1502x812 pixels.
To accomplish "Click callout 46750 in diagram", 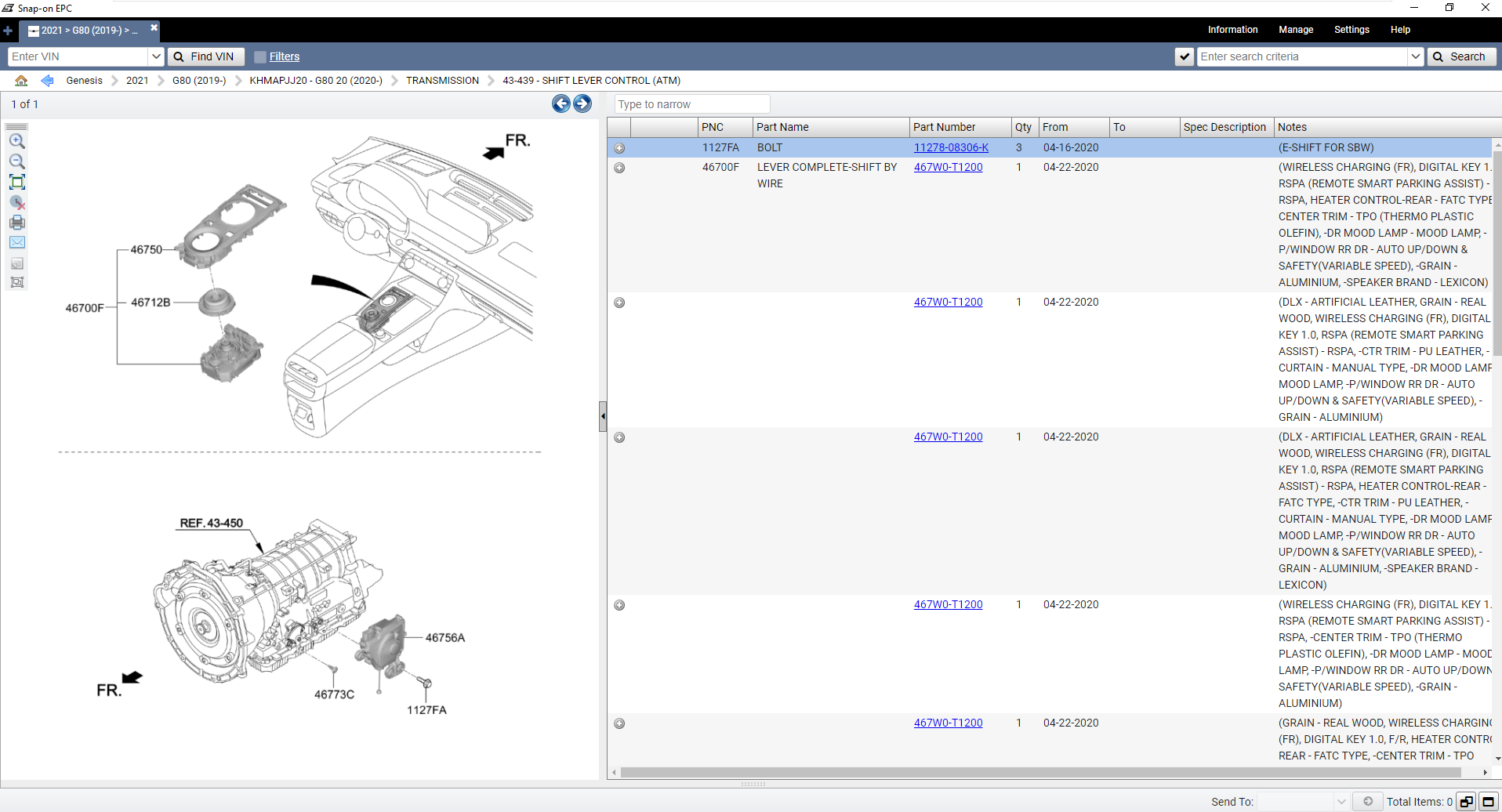I will pos(147,249).
